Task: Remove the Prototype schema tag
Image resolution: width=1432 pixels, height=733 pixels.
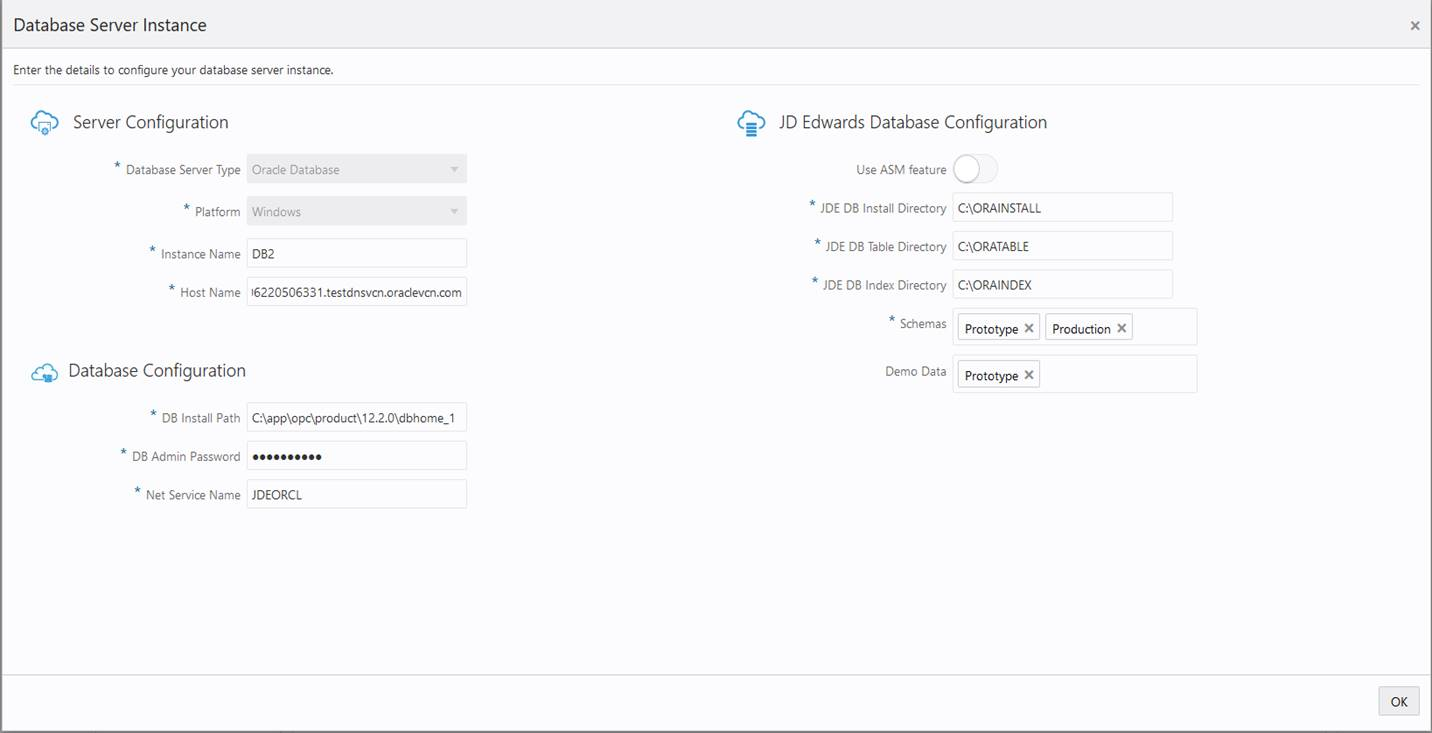Action: tap(1028, 327)
